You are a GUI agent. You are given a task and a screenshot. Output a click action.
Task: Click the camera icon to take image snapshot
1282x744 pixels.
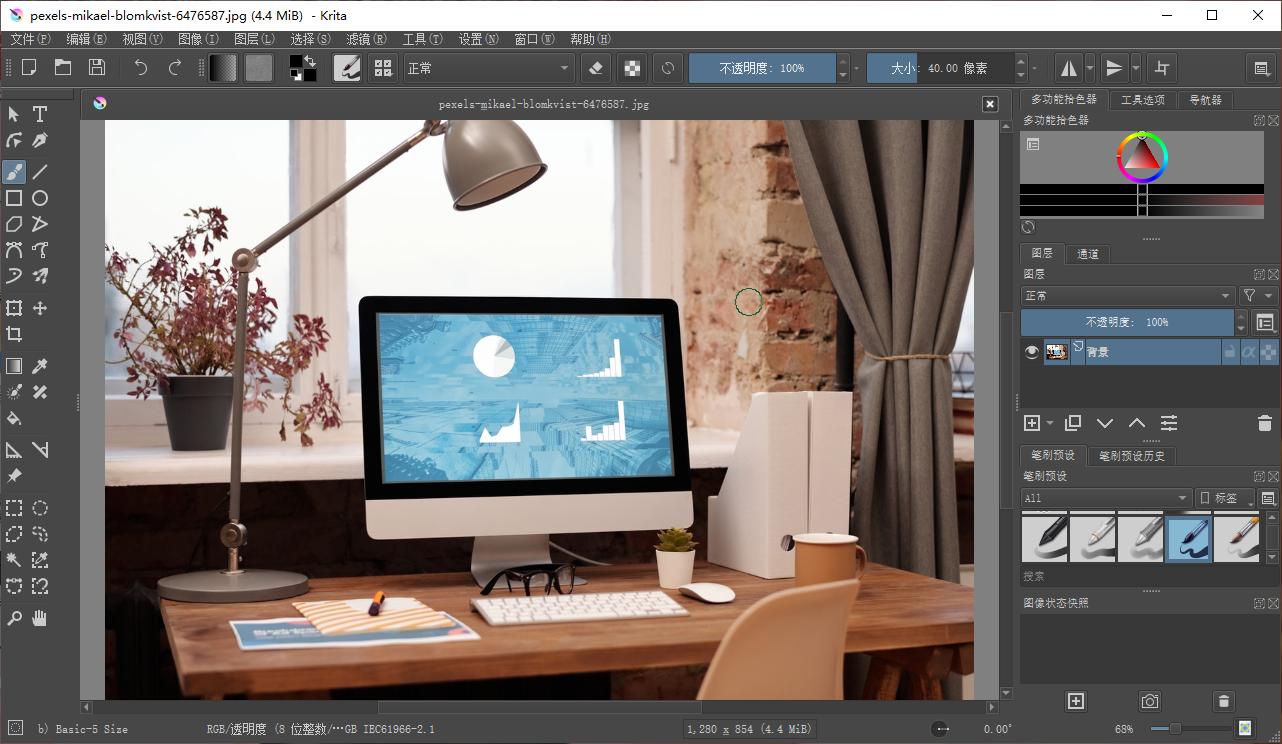(x=1149, y=701)
